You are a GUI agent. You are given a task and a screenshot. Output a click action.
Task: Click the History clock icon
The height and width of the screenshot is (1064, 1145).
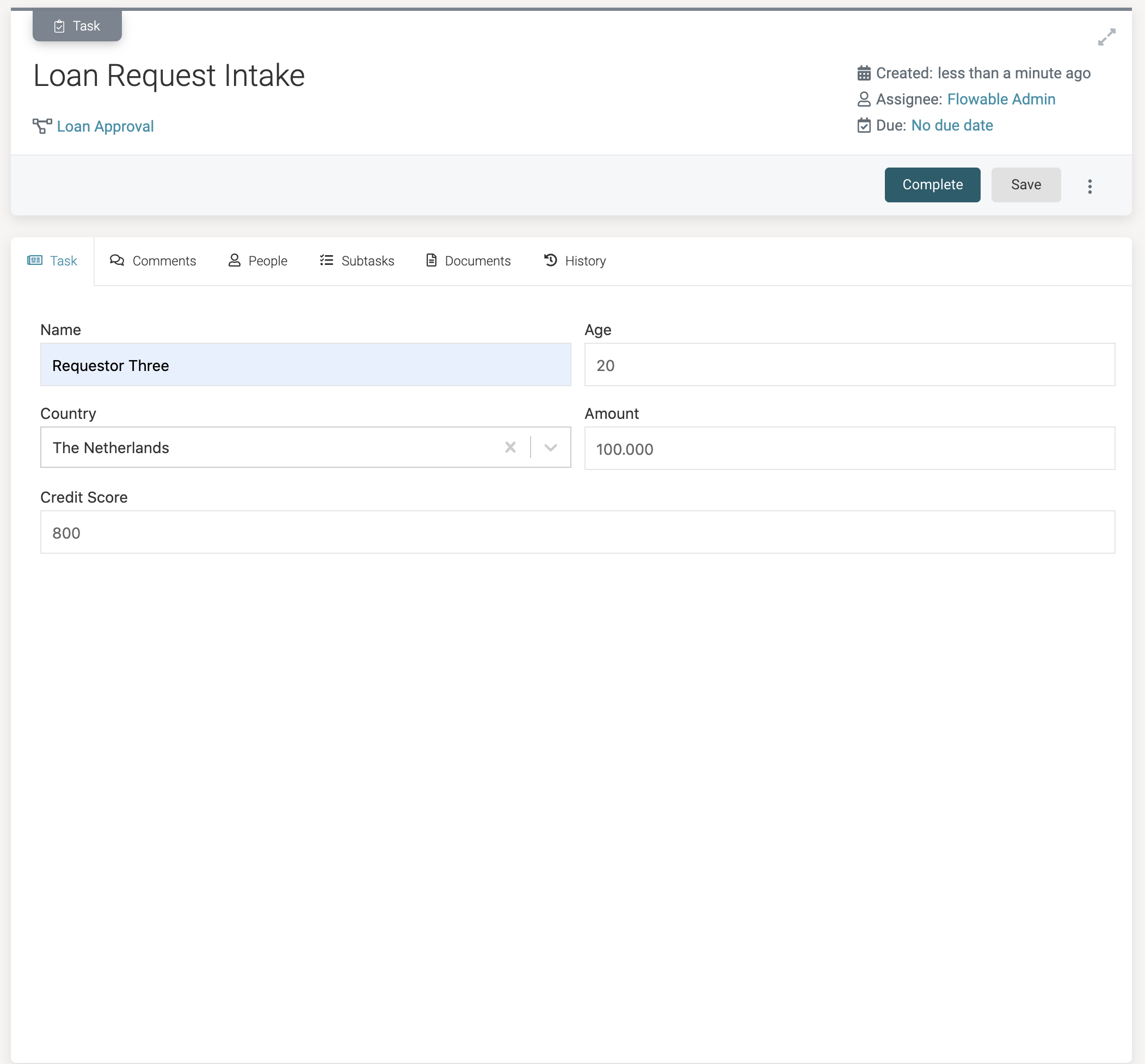click(x=550, y=260)
